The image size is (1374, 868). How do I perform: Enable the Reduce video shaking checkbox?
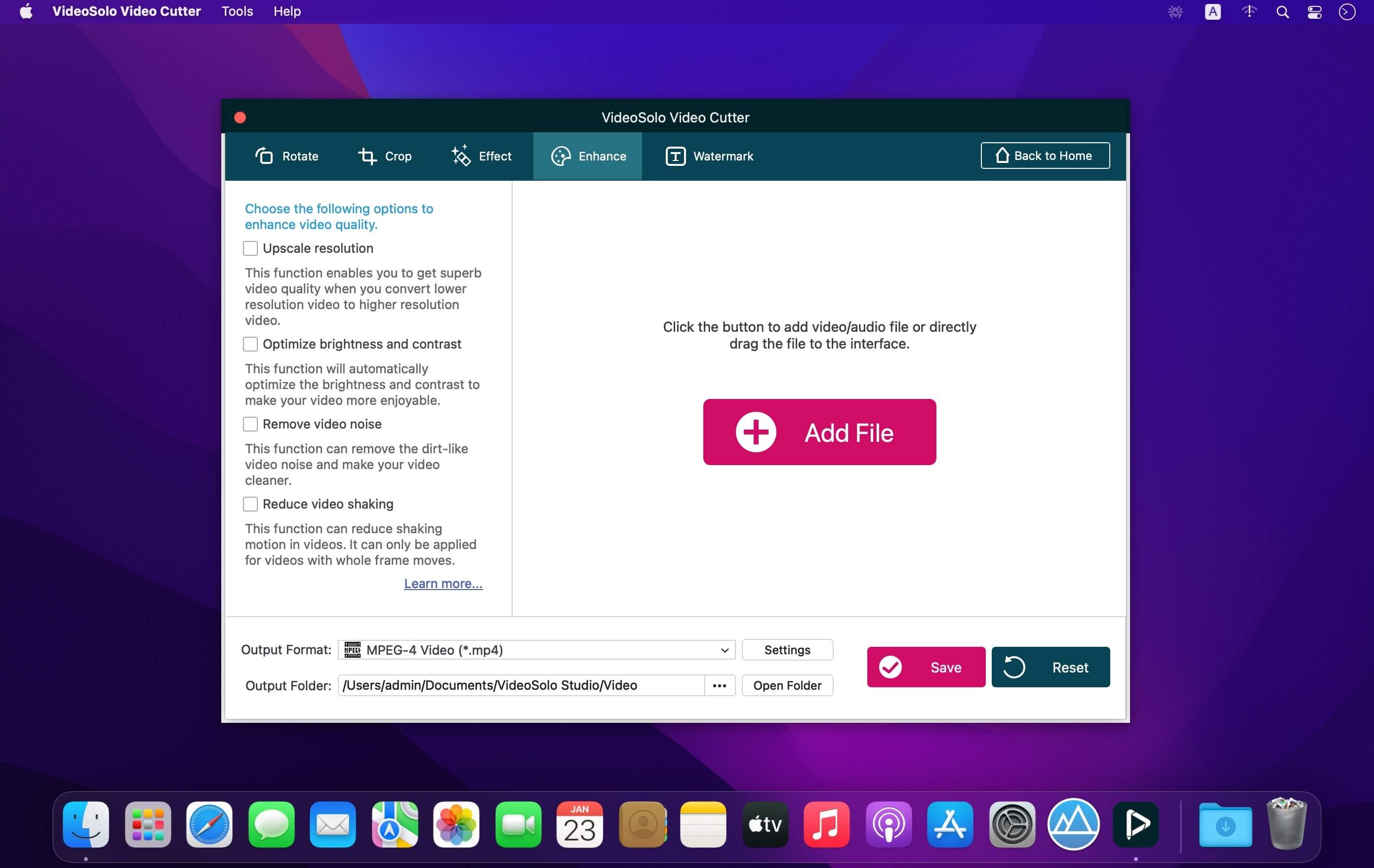(250, 503)
